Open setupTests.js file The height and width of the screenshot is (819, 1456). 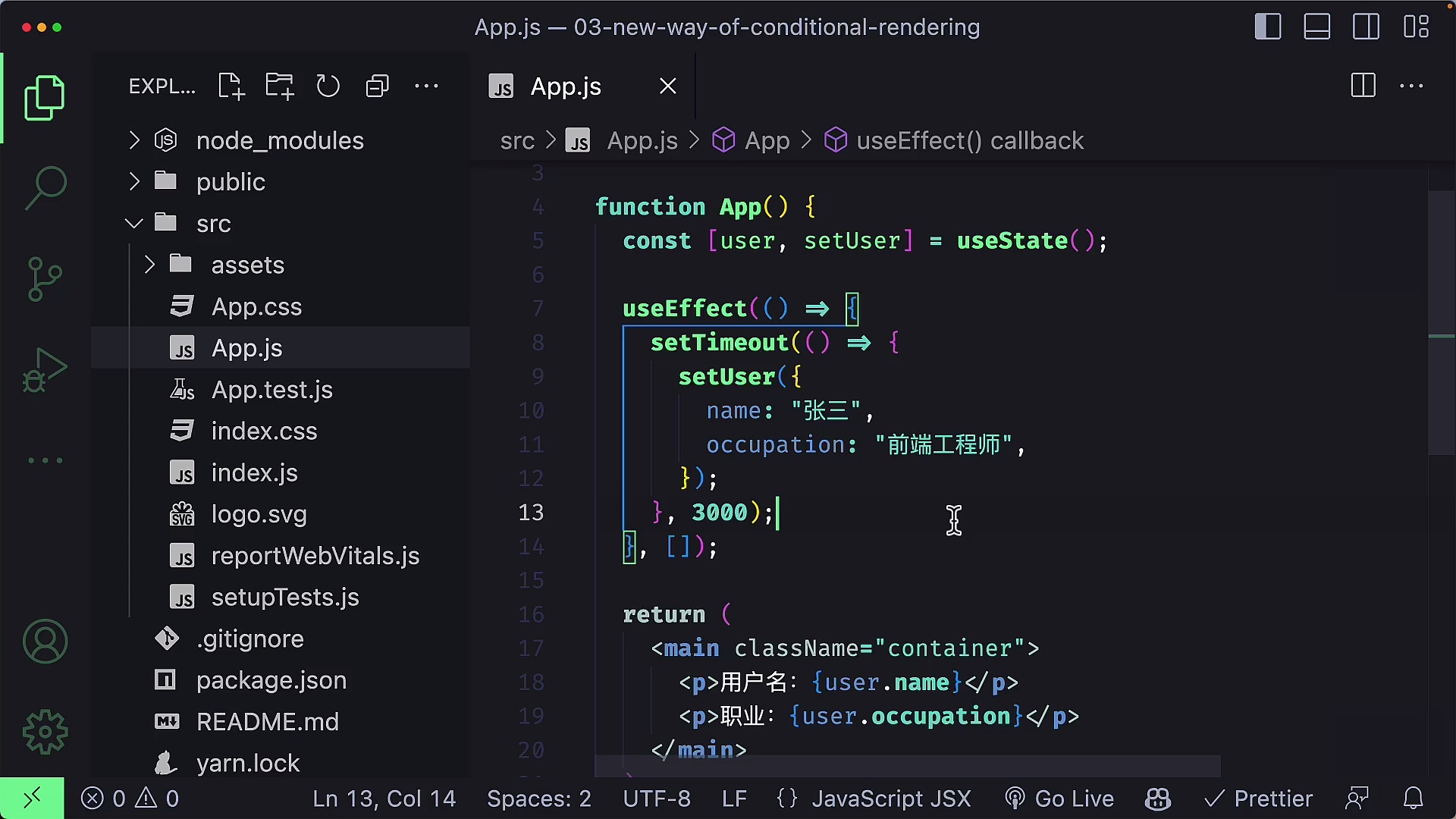click(x=281, y=597)
